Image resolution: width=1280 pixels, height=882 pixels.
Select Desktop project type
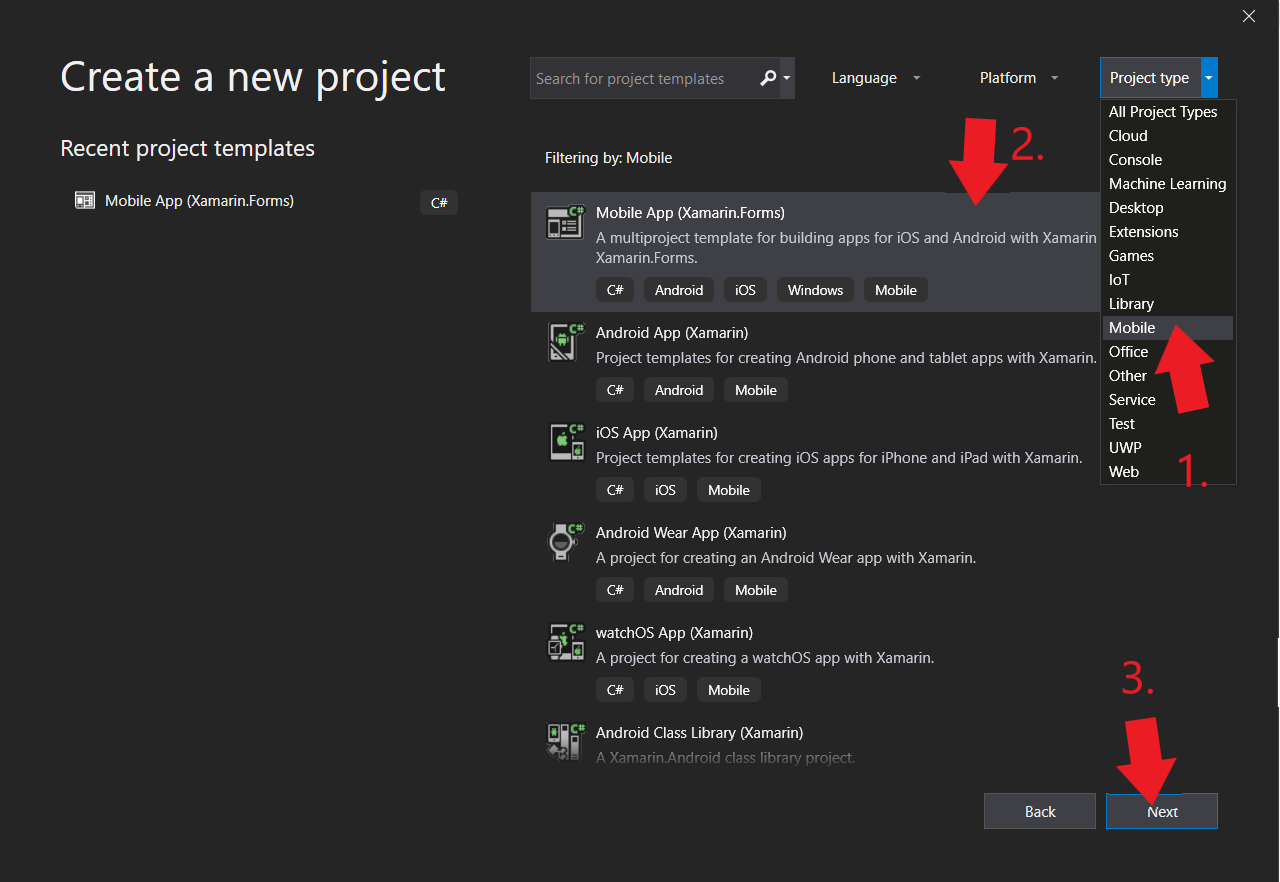point(1168,208)
